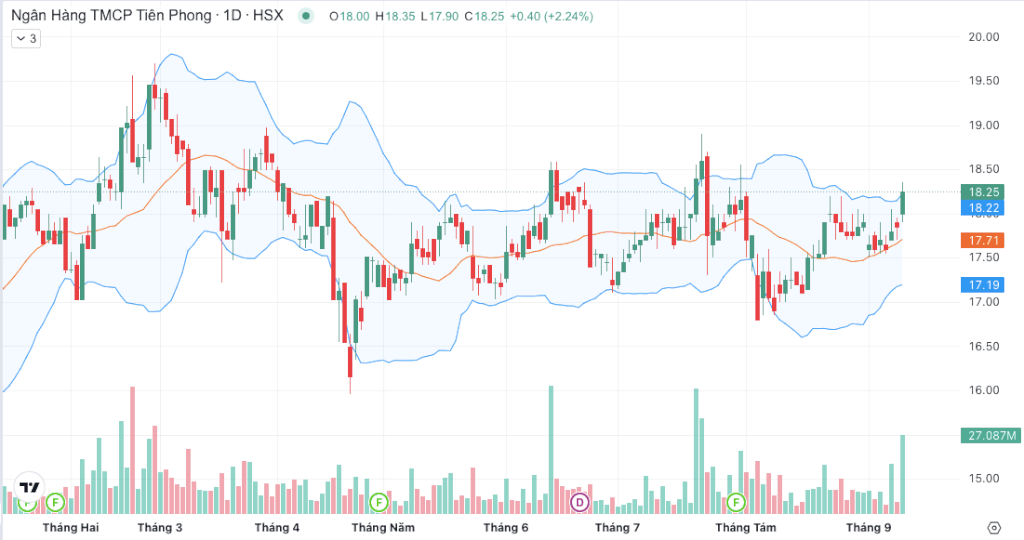Open chart settings gear icon
Image resolution: width=1024 pixels, height=540 pixels.
994,528
